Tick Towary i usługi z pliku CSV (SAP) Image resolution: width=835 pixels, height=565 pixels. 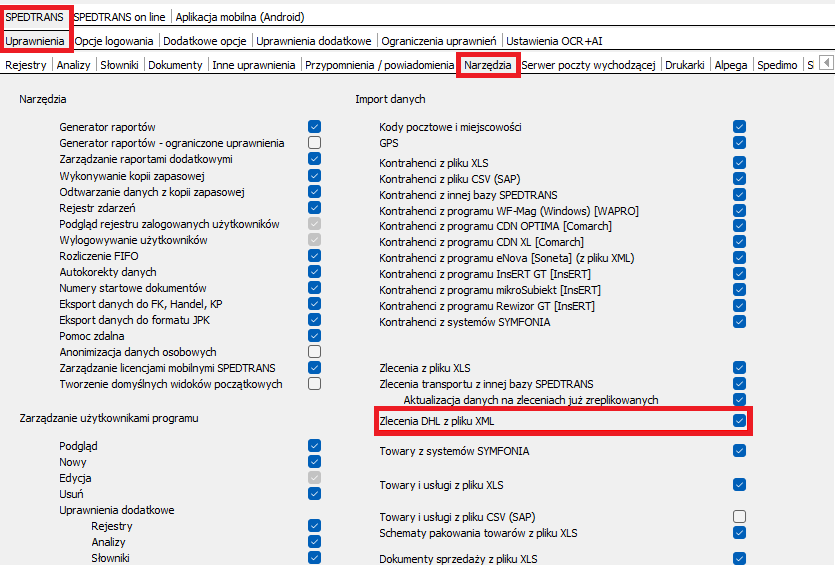pos(739,516)
